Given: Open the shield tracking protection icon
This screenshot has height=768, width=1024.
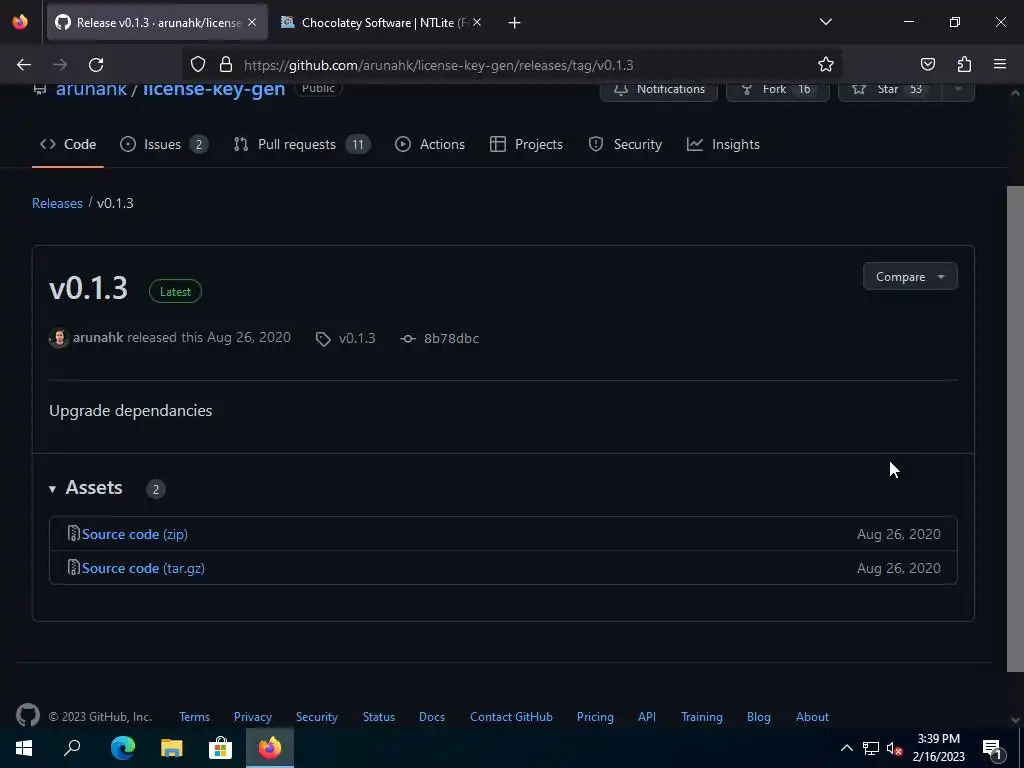Looking at the screenshot, I should 198,65.
